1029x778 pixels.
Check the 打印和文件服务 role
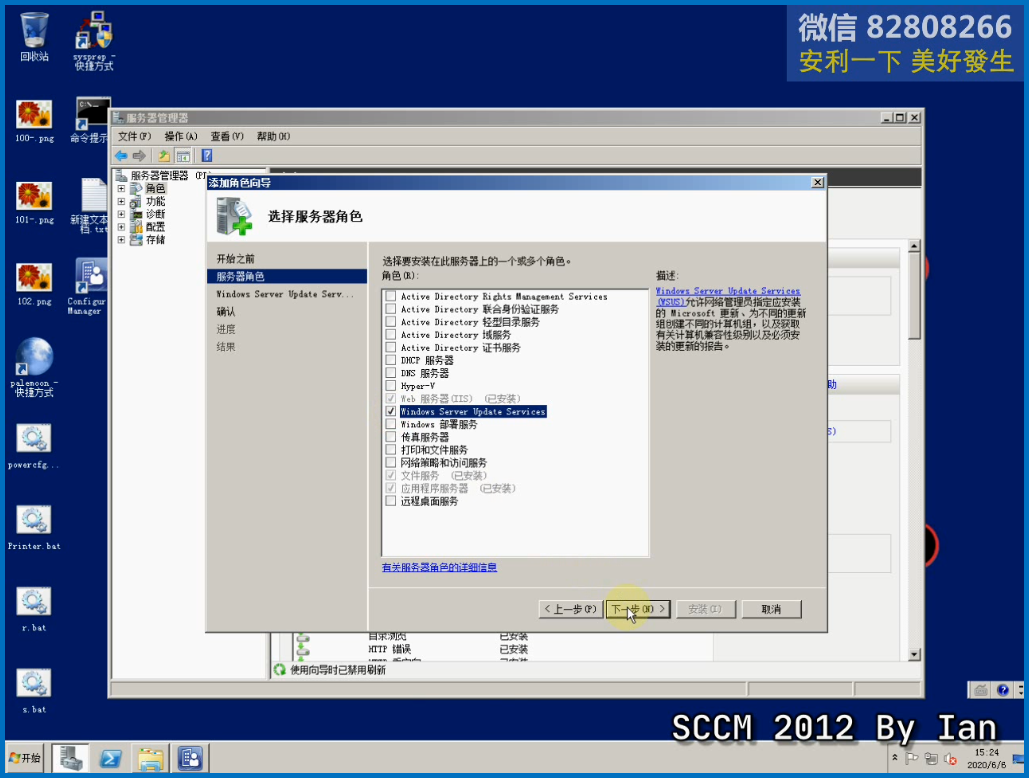pos(390,450)
